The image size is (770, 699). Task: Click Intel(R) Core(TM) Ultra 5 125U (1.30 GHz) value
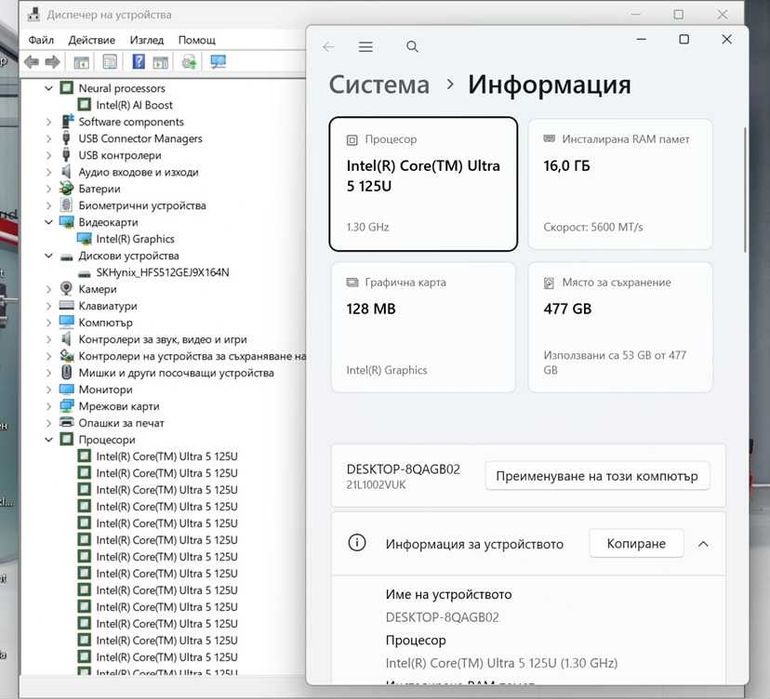coord(501,663)
